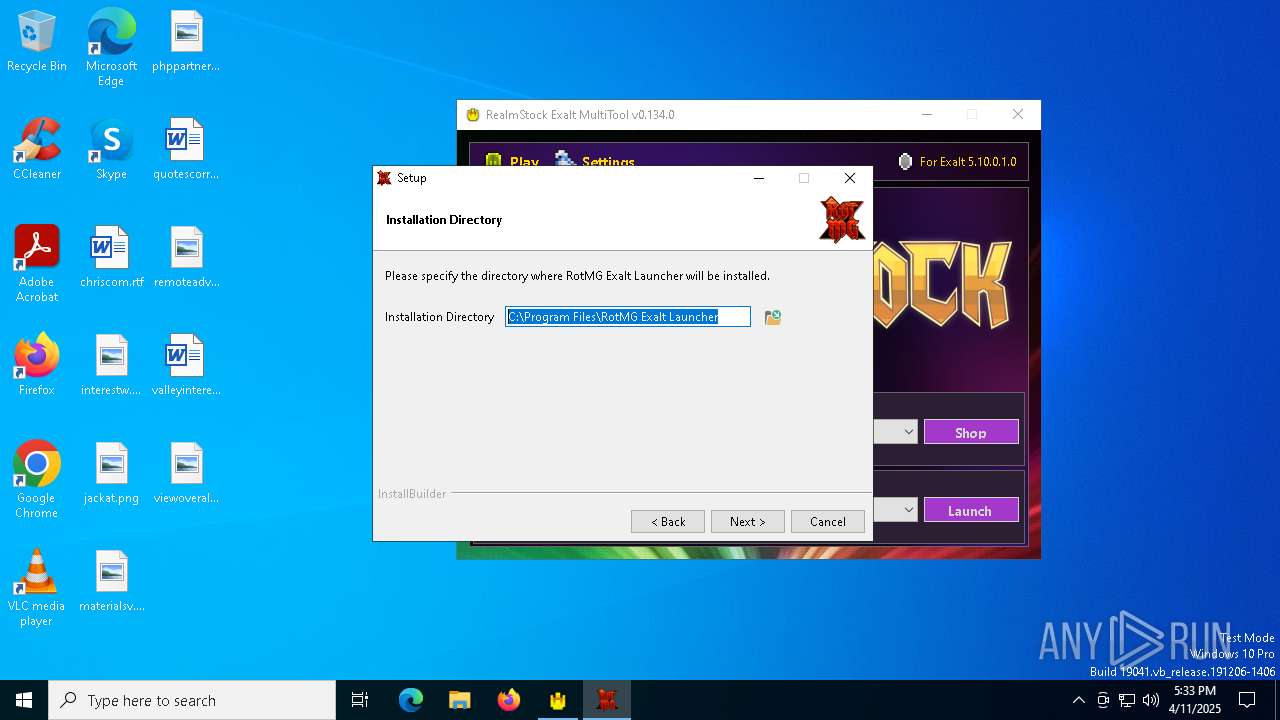Click the Setup title bar icon

point(384,178)
